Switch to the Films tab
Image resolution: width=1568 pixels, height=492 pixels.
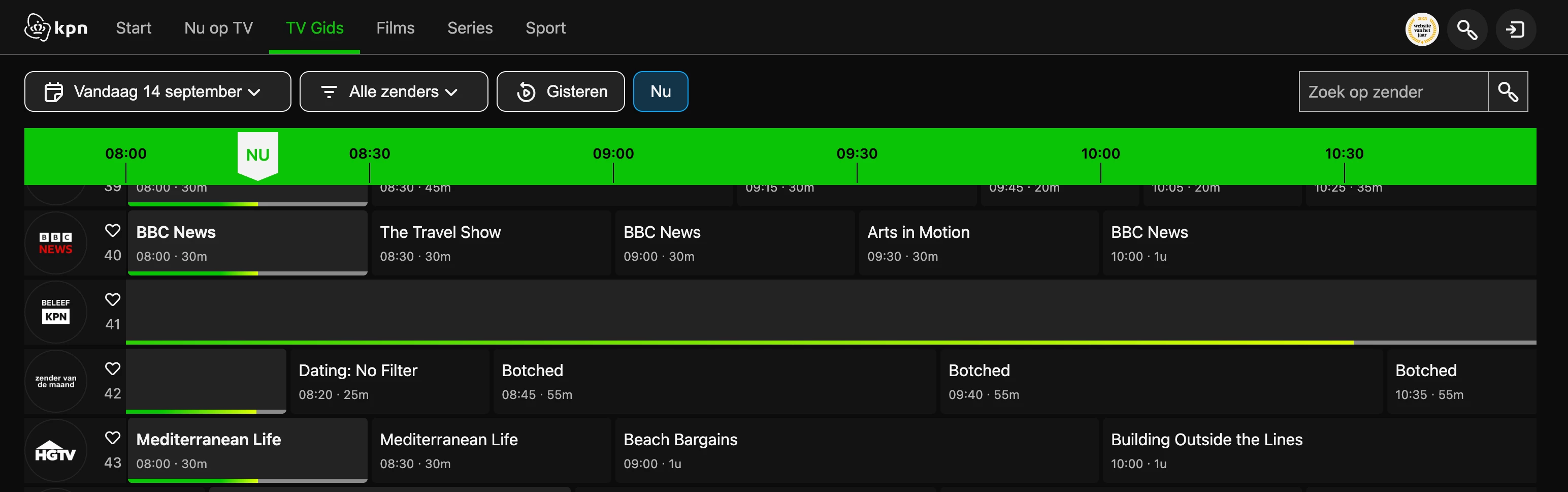pyautogui.click(x=395, y=28)
